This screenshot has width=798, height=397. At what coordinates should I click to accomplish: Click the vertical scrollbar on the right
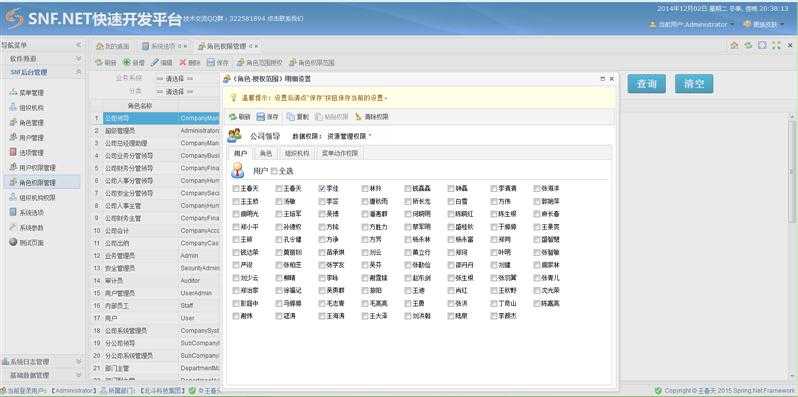click(792, 173)
